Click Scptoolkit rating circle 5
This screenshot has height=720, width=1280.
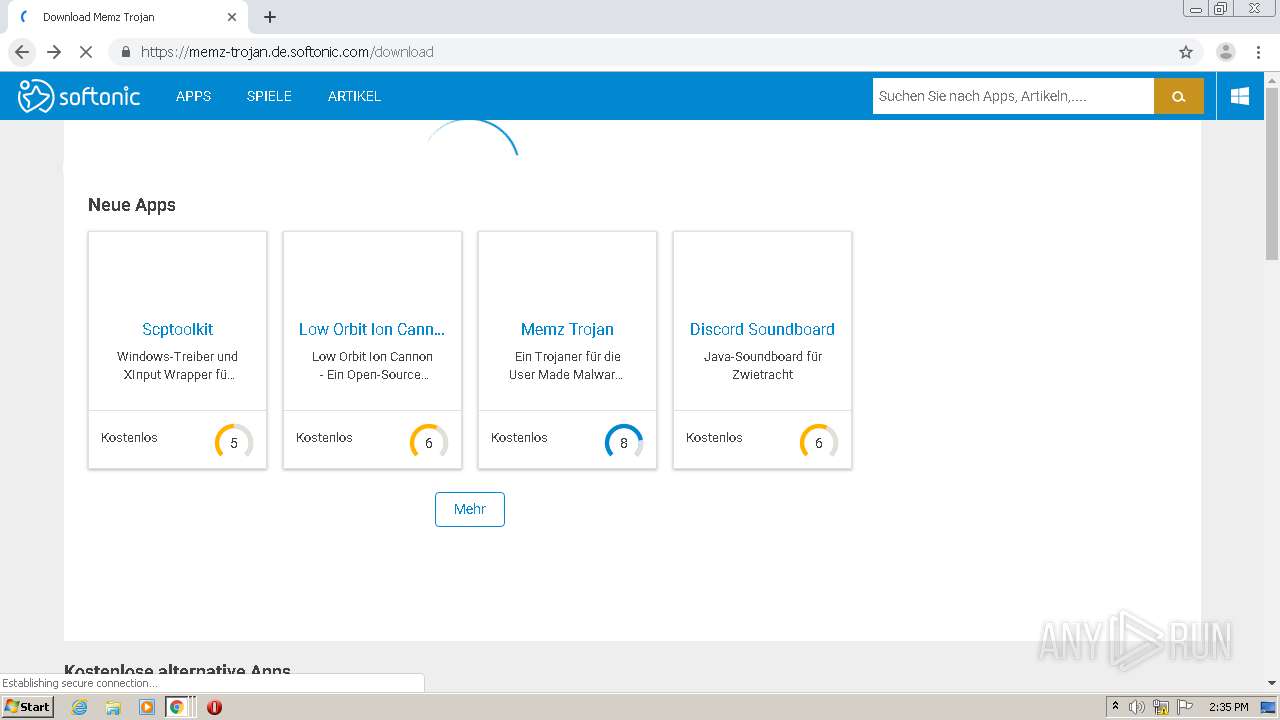[x=234, y=442]
